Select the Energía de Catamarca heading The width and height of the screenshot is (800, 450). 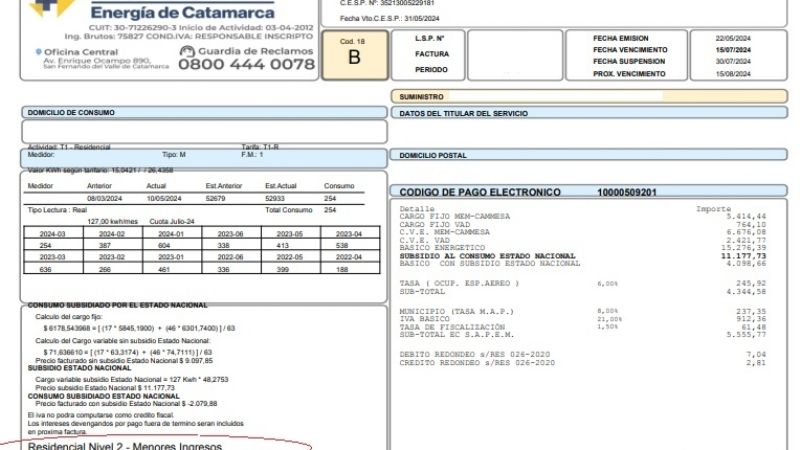pos(182,11)
